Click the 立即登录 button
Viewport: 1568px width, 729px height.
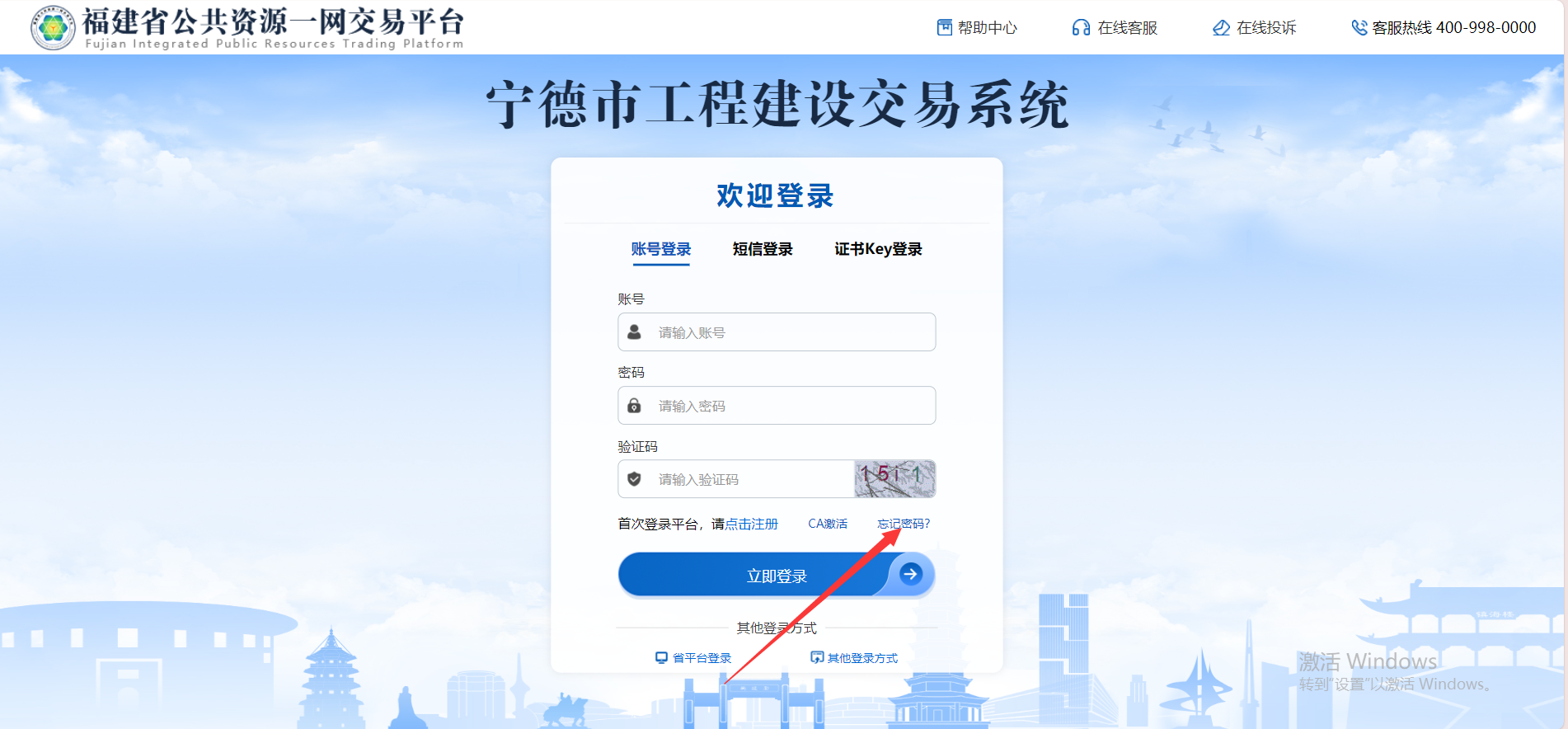(x=777, y=575)
